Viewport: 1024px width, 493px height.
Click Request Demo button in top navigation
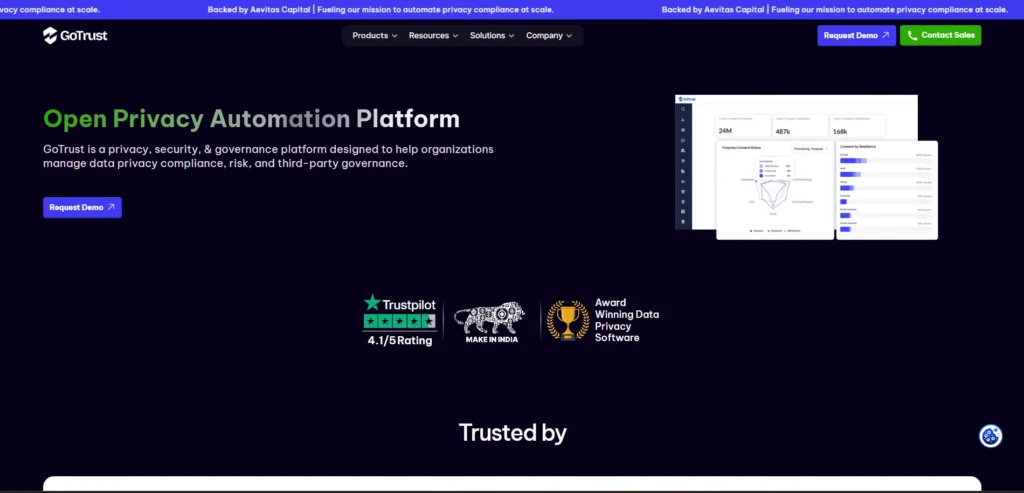(856, 35)
